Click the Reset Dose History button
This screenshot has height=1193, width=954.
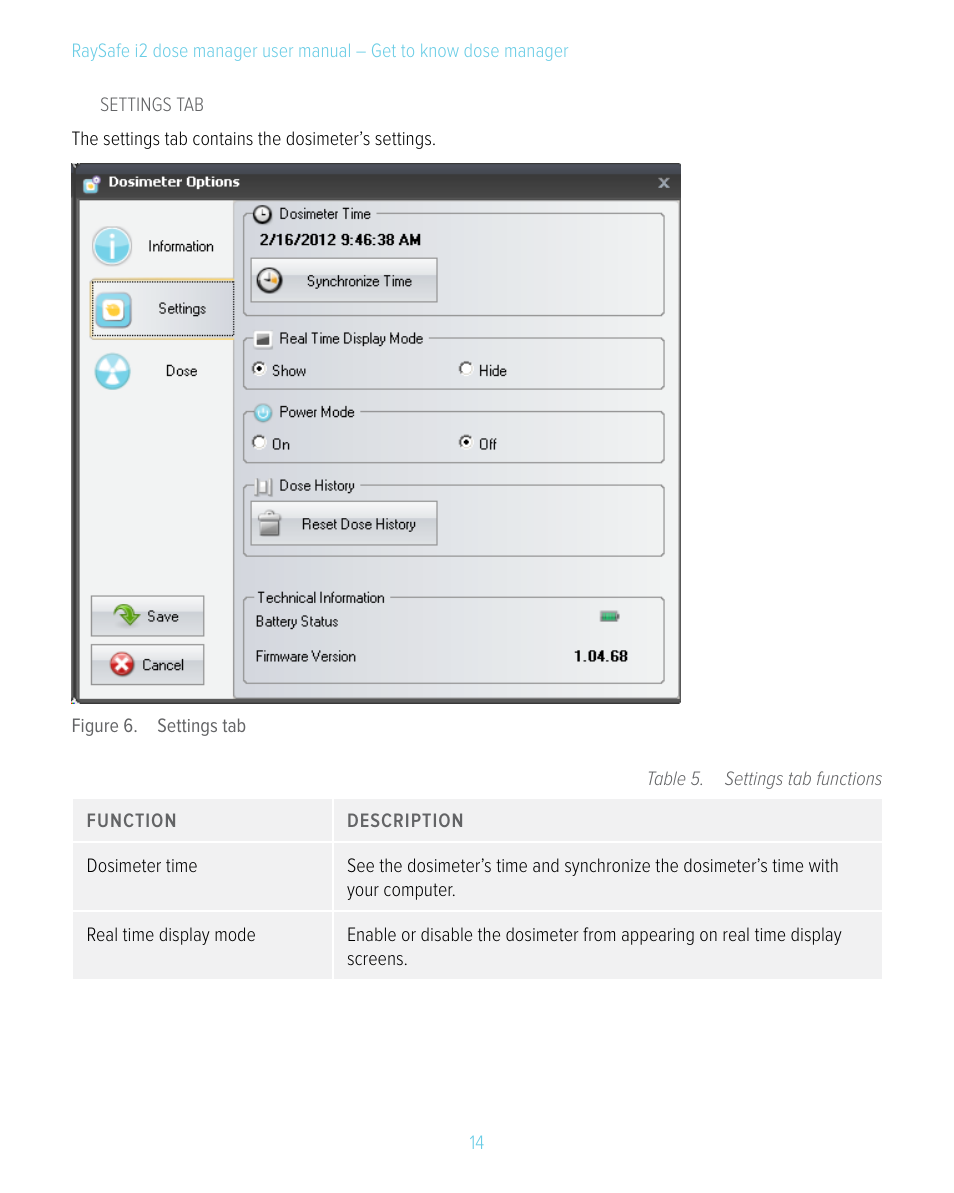(x=344, y=523)
